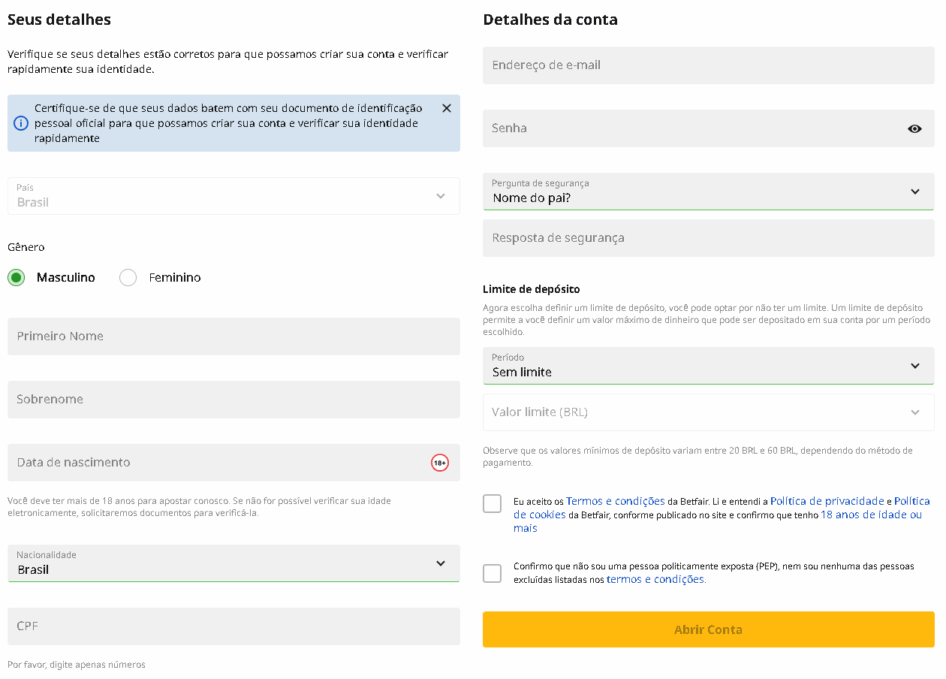946x679 pixels.
Task: Click the Data de nascimento field
Action: coord(200,462)
